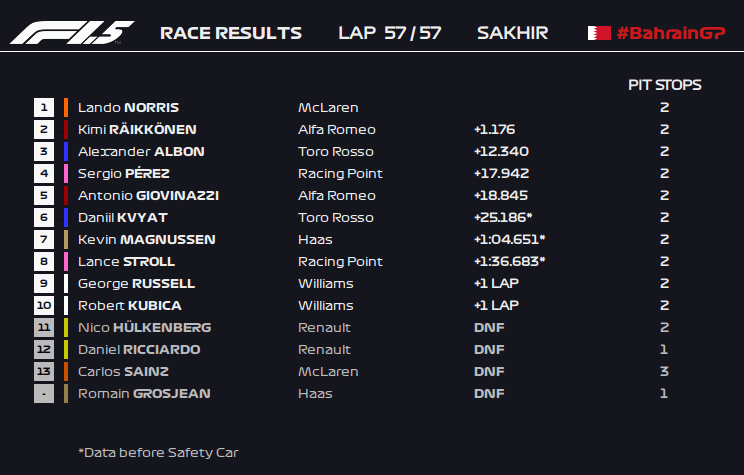Click Kvyat's +25.186* gap time
The height and width of the screenshot is (475, 744).
(x=503, y=217)
